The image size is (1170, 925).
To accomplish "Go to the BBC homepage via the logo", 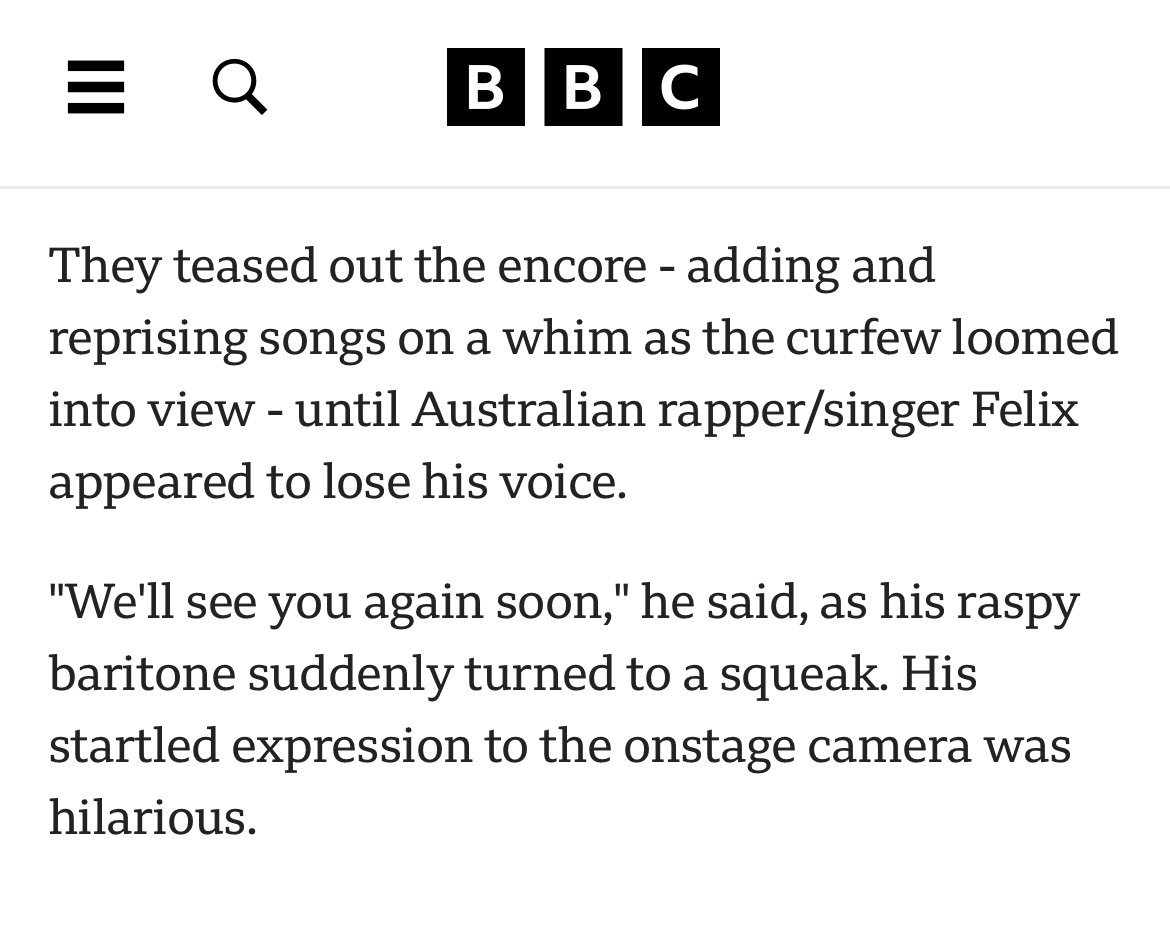I will tap(583, 87).
